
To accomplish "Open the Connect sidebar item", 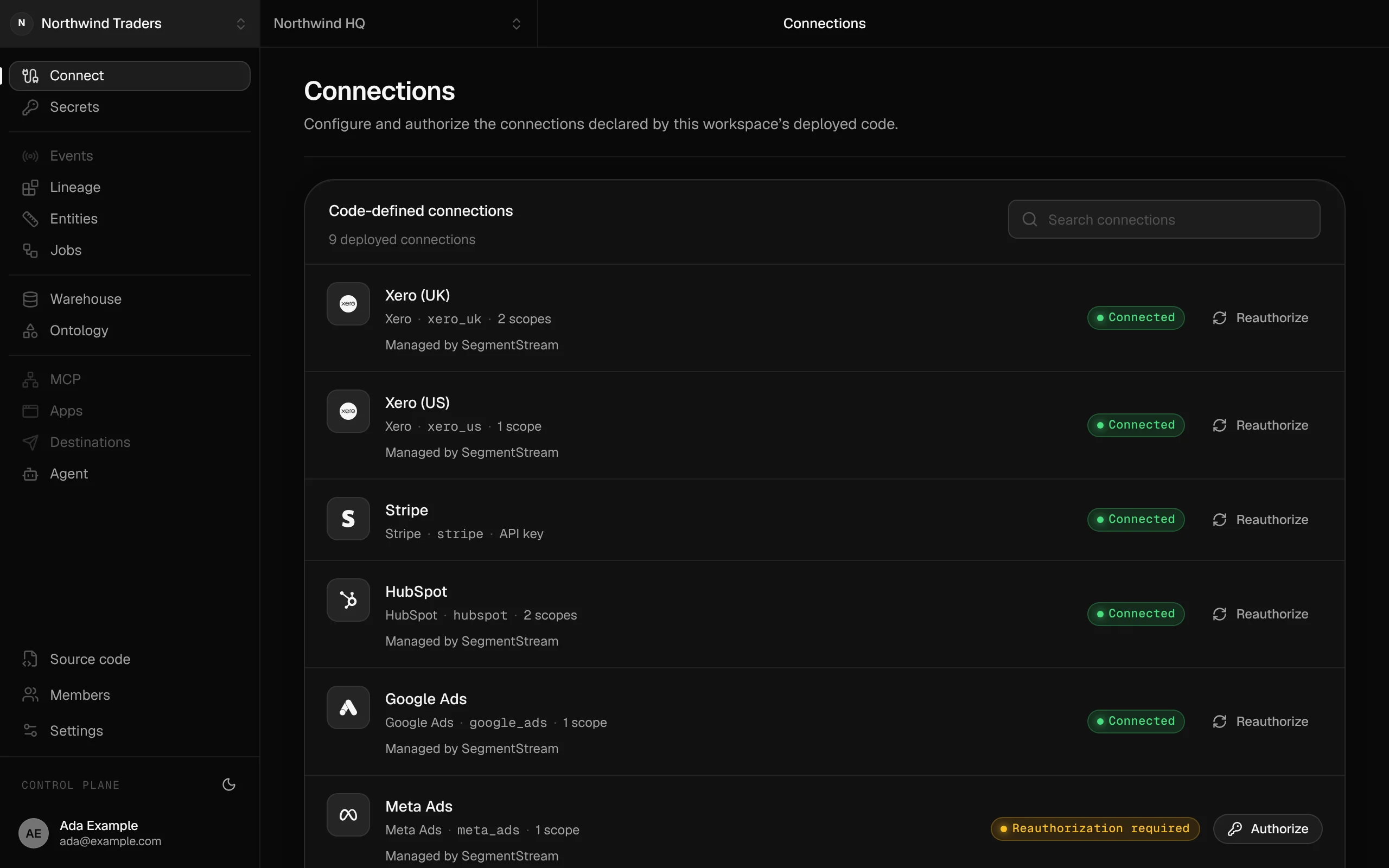I will pos(130,76).
